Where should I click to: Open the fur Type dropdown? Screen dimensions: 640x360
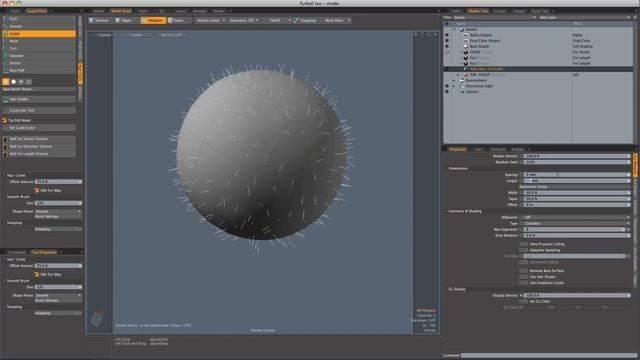tap(577, 224)
